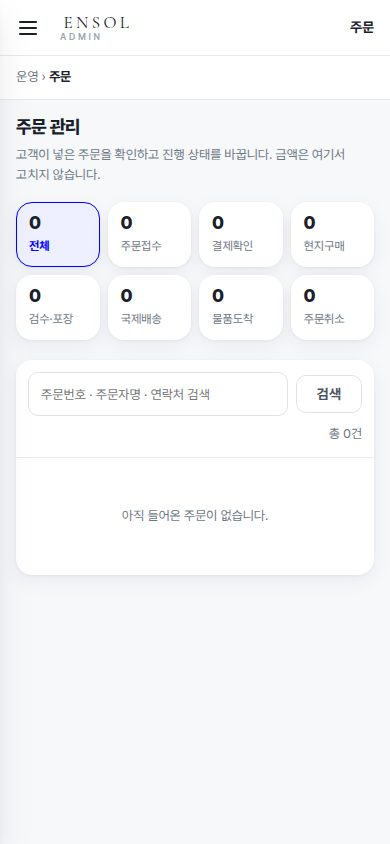Click the breadcrumb separator arrow
This screenshot has height=844, width=390.
tap(44, 78)
